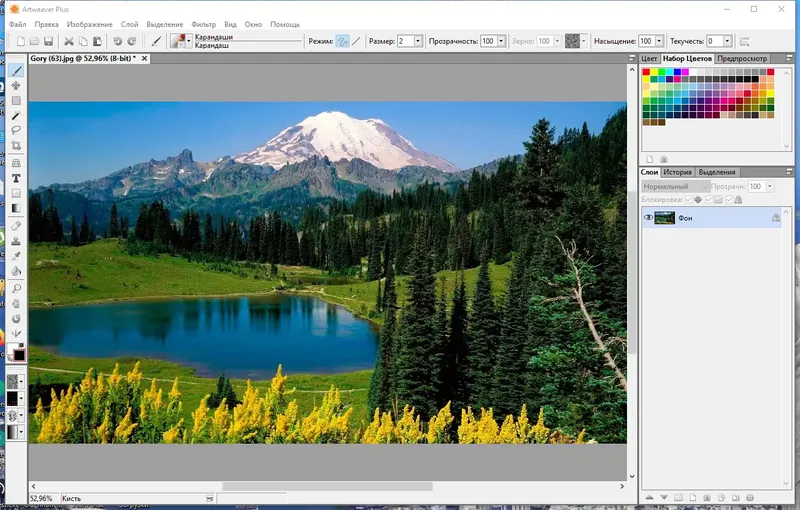The width and height of the screenshot is (800, 510).
Task: Click the horizontal canvas scrollbar
Action: 327,487
